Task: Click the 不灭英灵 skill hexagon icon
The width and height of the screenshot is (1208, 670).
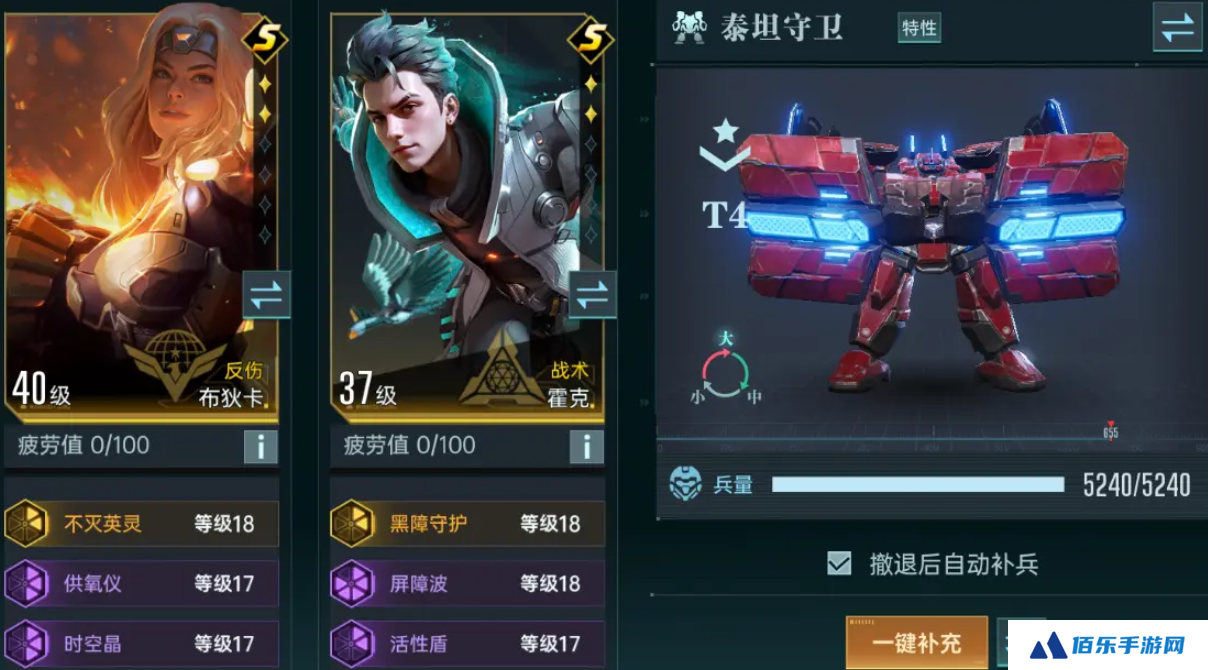Action: tap(25, 523)
